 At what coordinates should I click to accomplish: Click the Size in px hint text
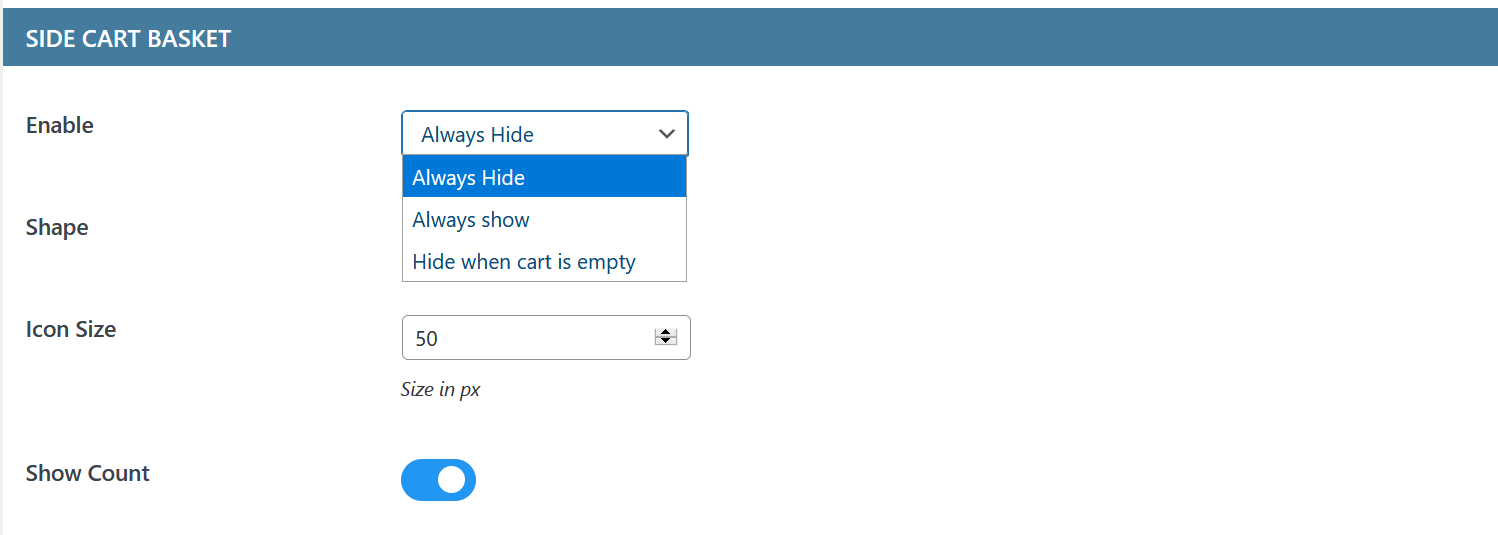tap(440, 390)
